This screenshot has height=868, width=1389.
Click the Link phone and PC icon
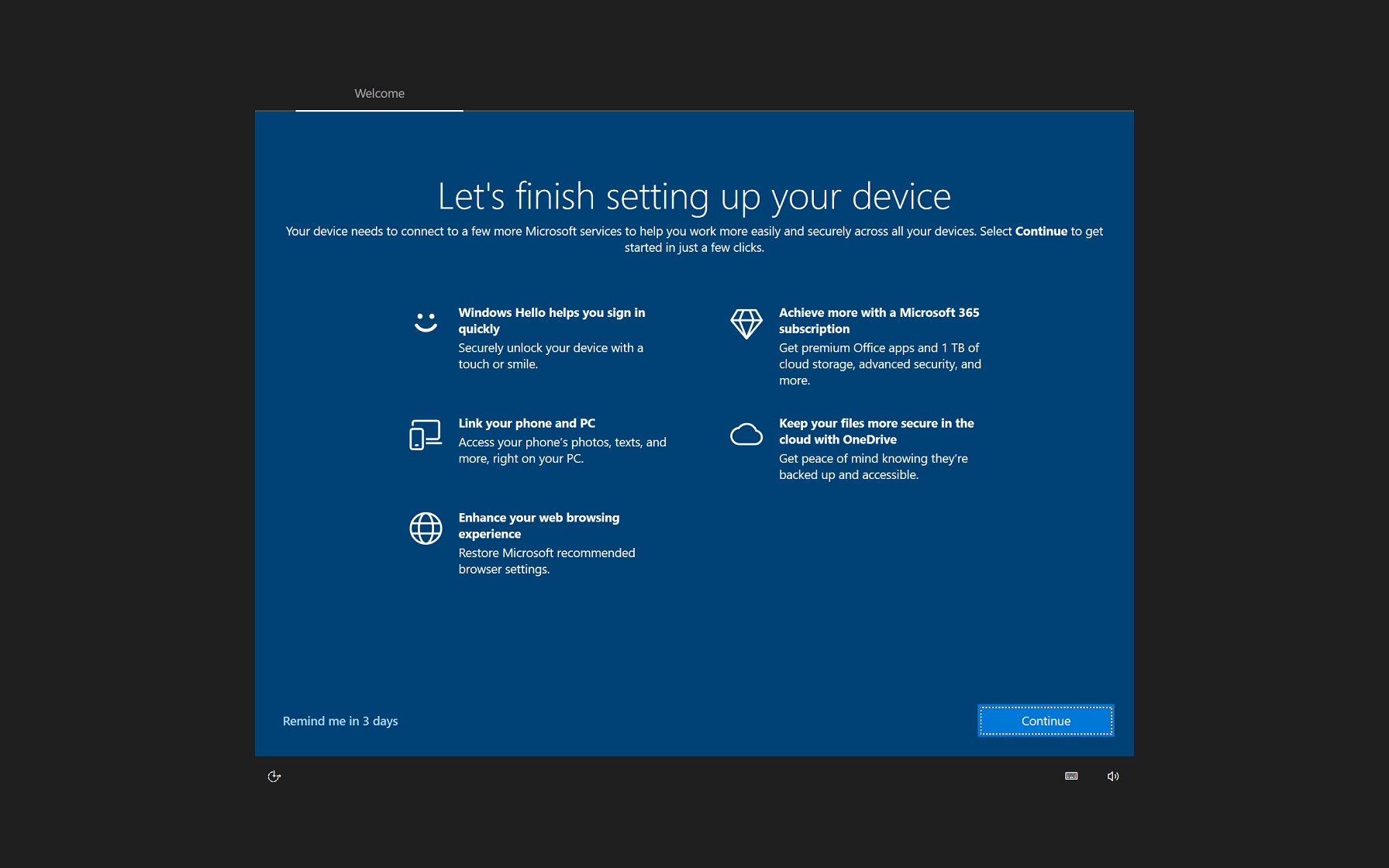tap(426, 434)
